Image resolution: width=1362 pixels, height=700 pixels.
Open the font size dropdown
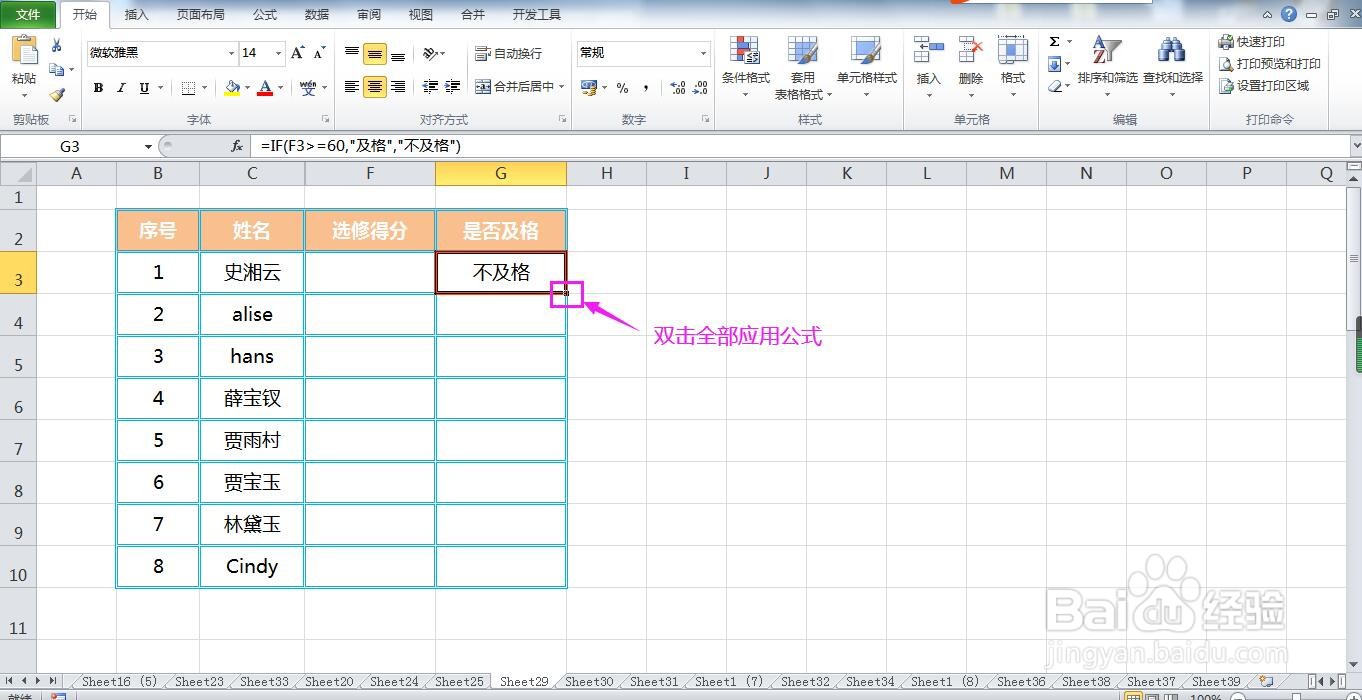(279, 53)
